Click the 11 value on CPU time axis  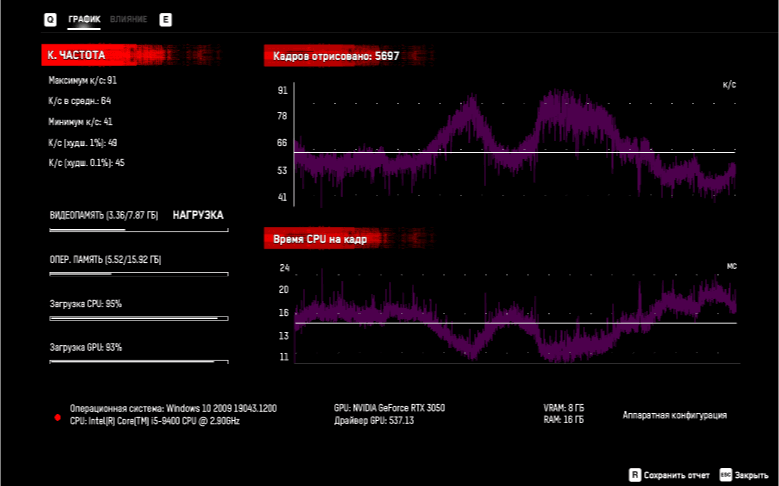point(284,357)
